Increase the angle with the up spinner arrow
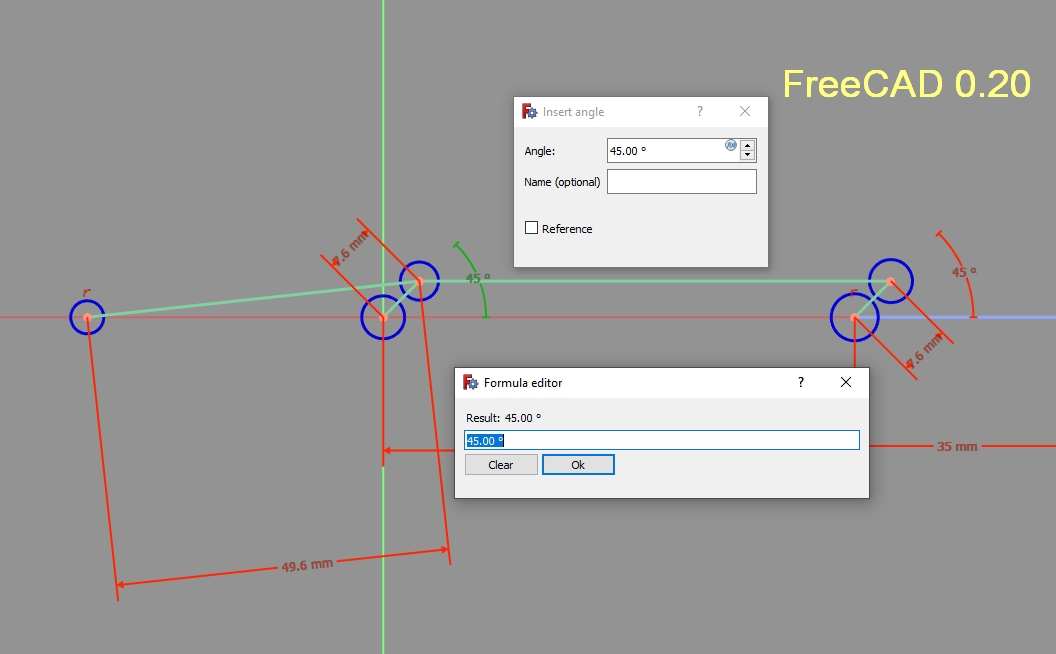Image resolution: width=1056 pixels, height=654 pixels. (x=748, y=145)
